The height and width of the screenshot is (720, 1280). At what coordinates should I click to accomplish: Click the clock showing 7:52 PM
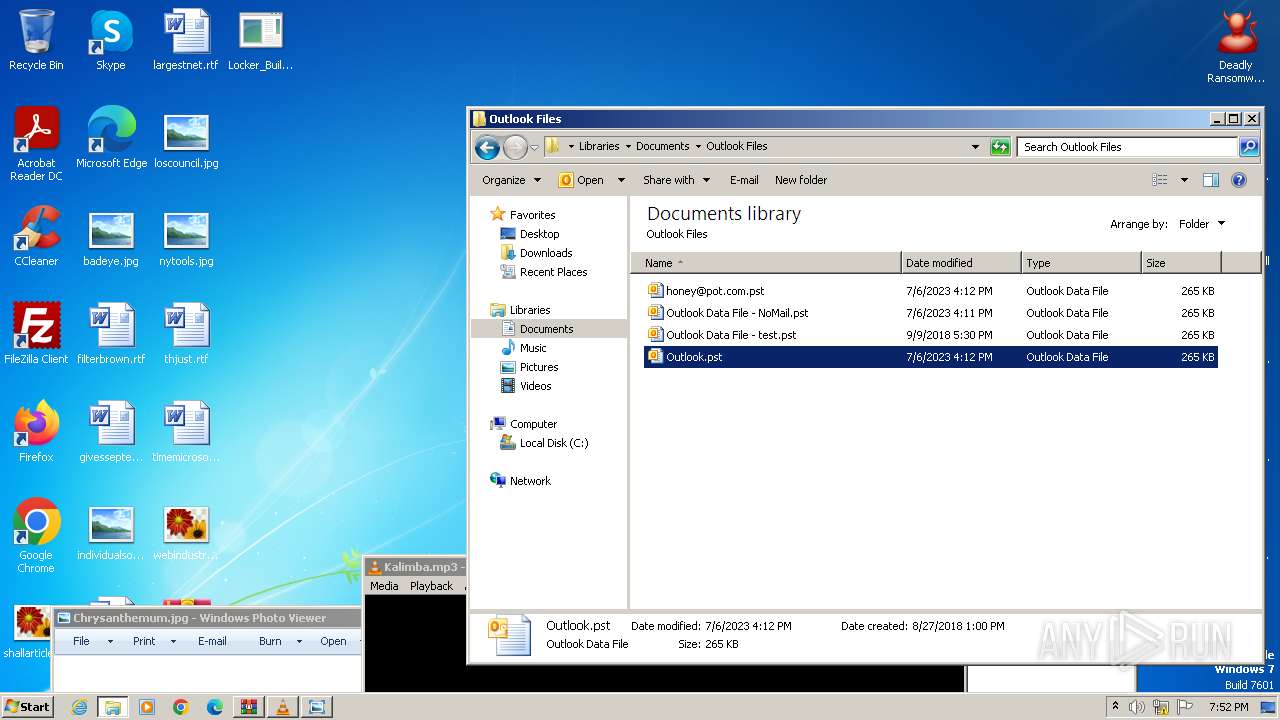tap(1228, 707)
